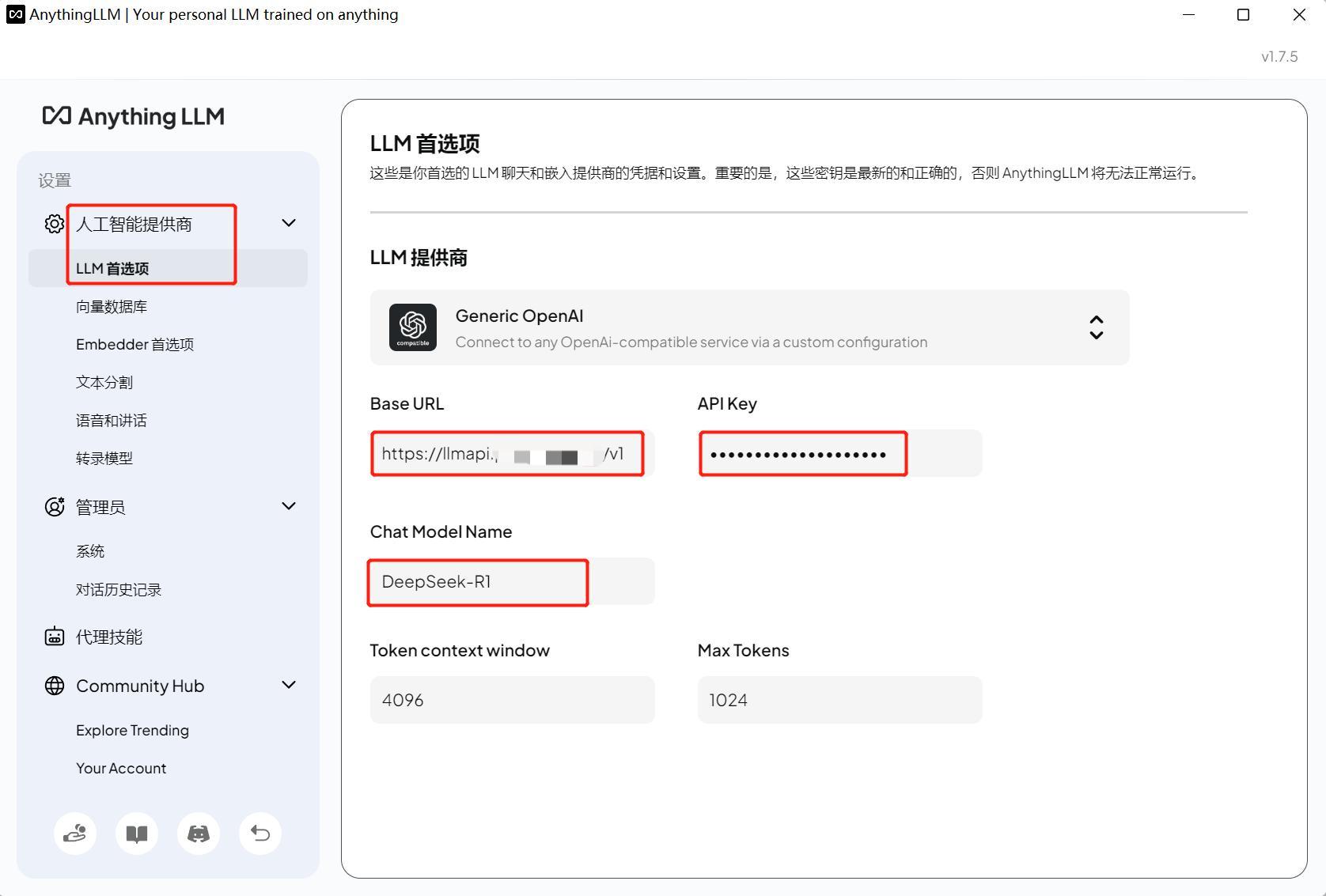Click the gear icon beside 人工智能提供商
Viewport: 1326px width, 896px height.
coord(54,224)
